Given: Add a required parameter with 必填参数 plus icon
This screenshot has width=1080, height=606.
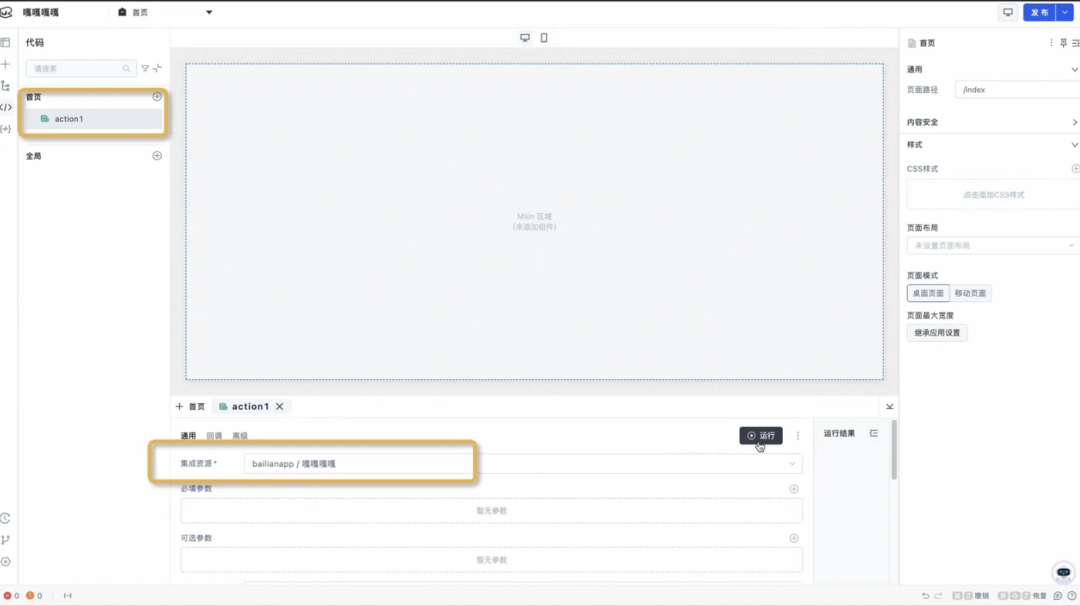Looking at the screenshot, I should pos(794,489).
